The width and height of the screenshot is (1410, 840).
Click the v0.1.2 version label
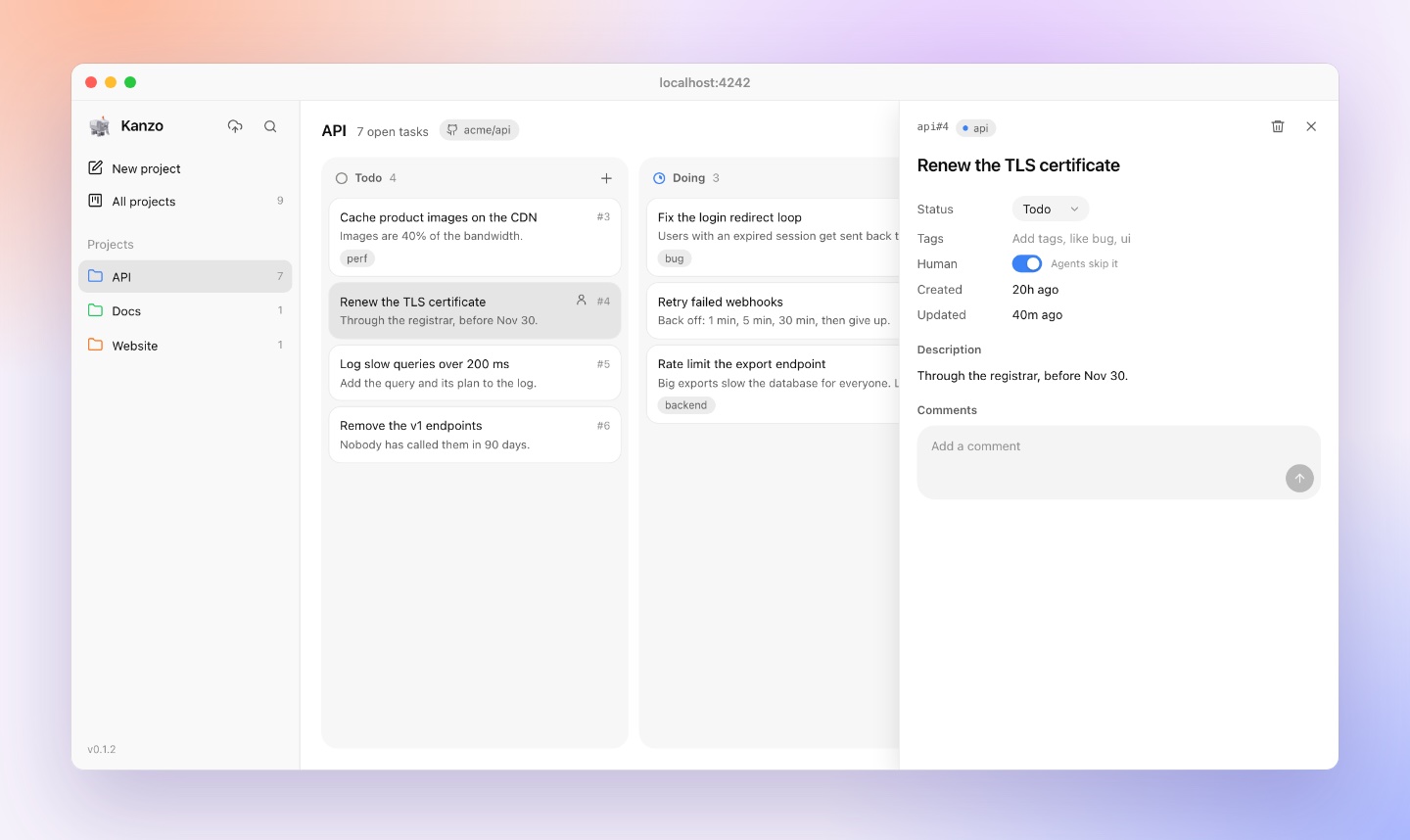(x=102, y=749)
